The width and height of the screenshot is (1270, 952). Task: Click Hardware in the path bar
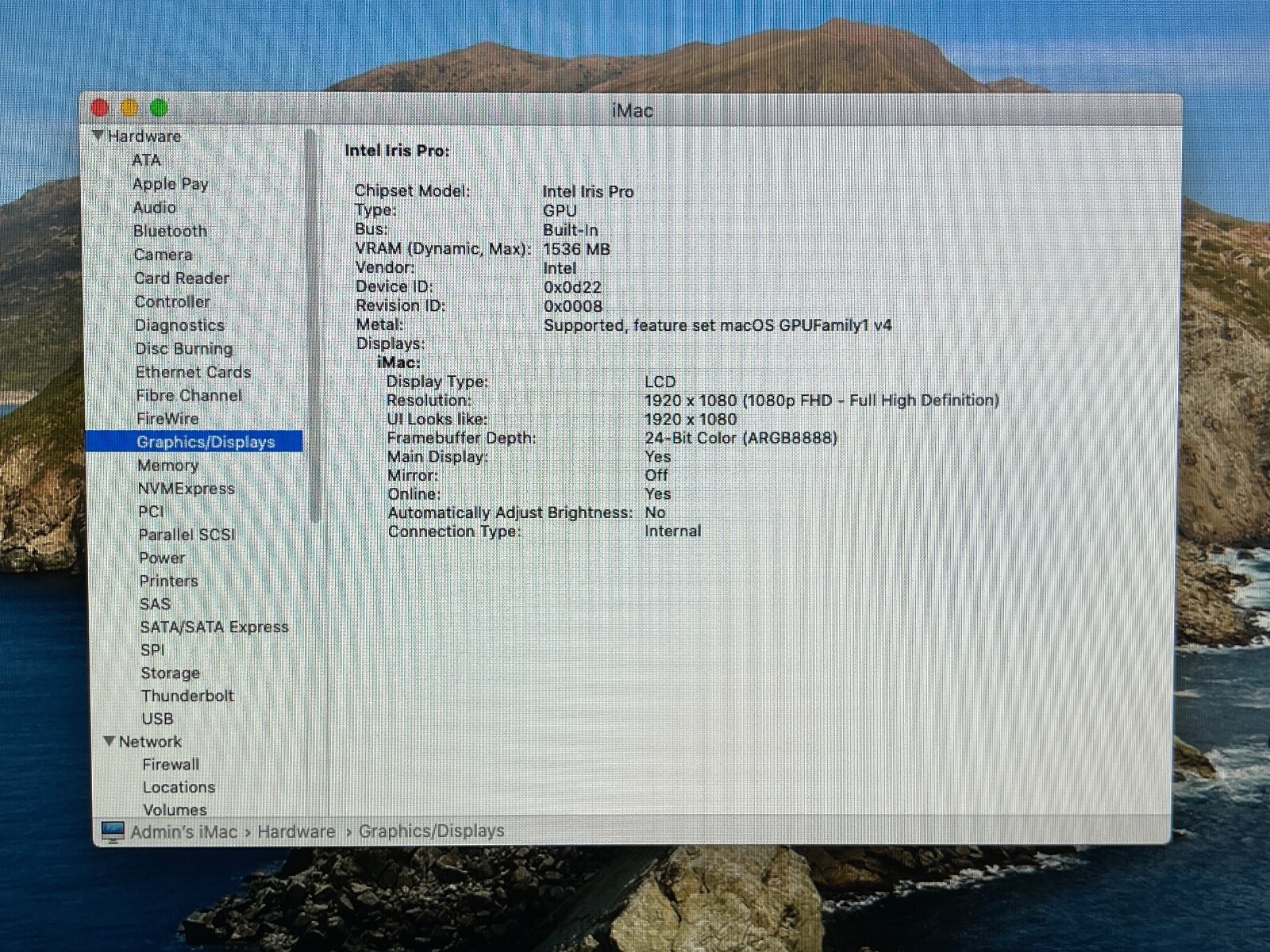pos(296,831)
